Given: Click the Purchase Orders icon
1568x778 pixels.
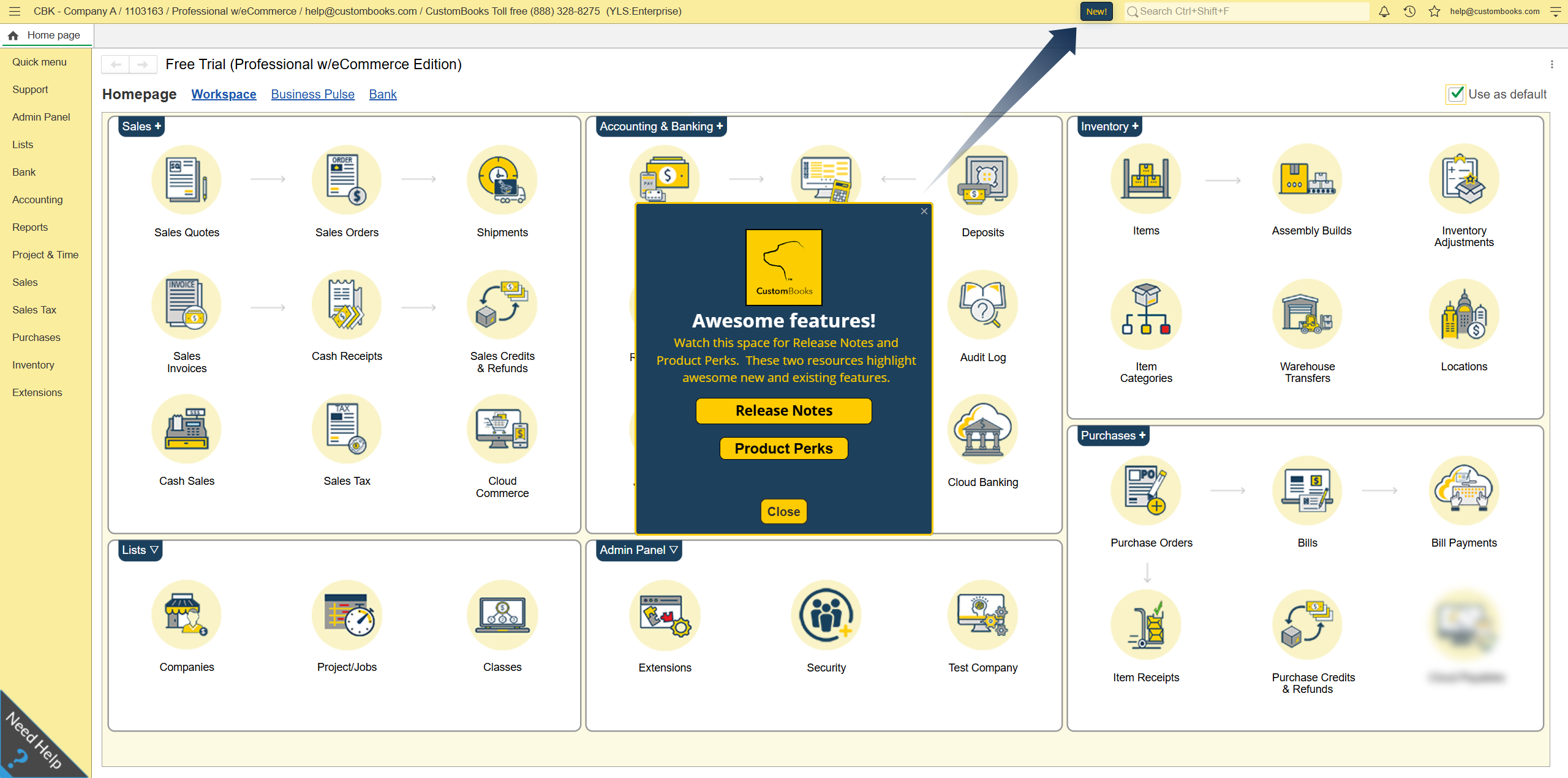Looking at the screenshot, I should pyautogui.click(x=1145, y=491).
